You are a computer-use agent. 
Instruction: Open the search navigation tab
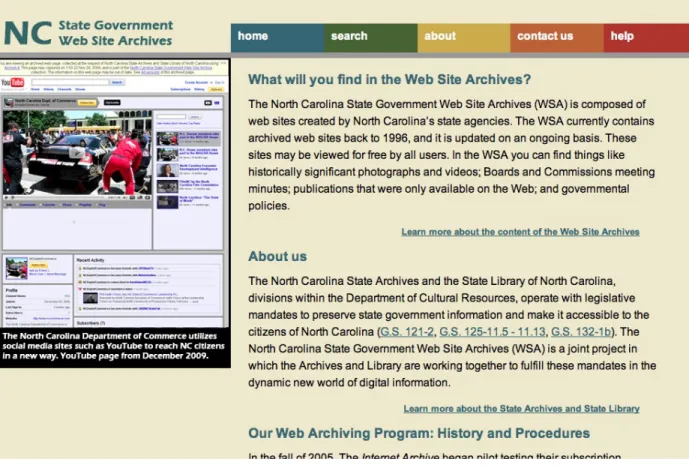(x=371, y=38)
